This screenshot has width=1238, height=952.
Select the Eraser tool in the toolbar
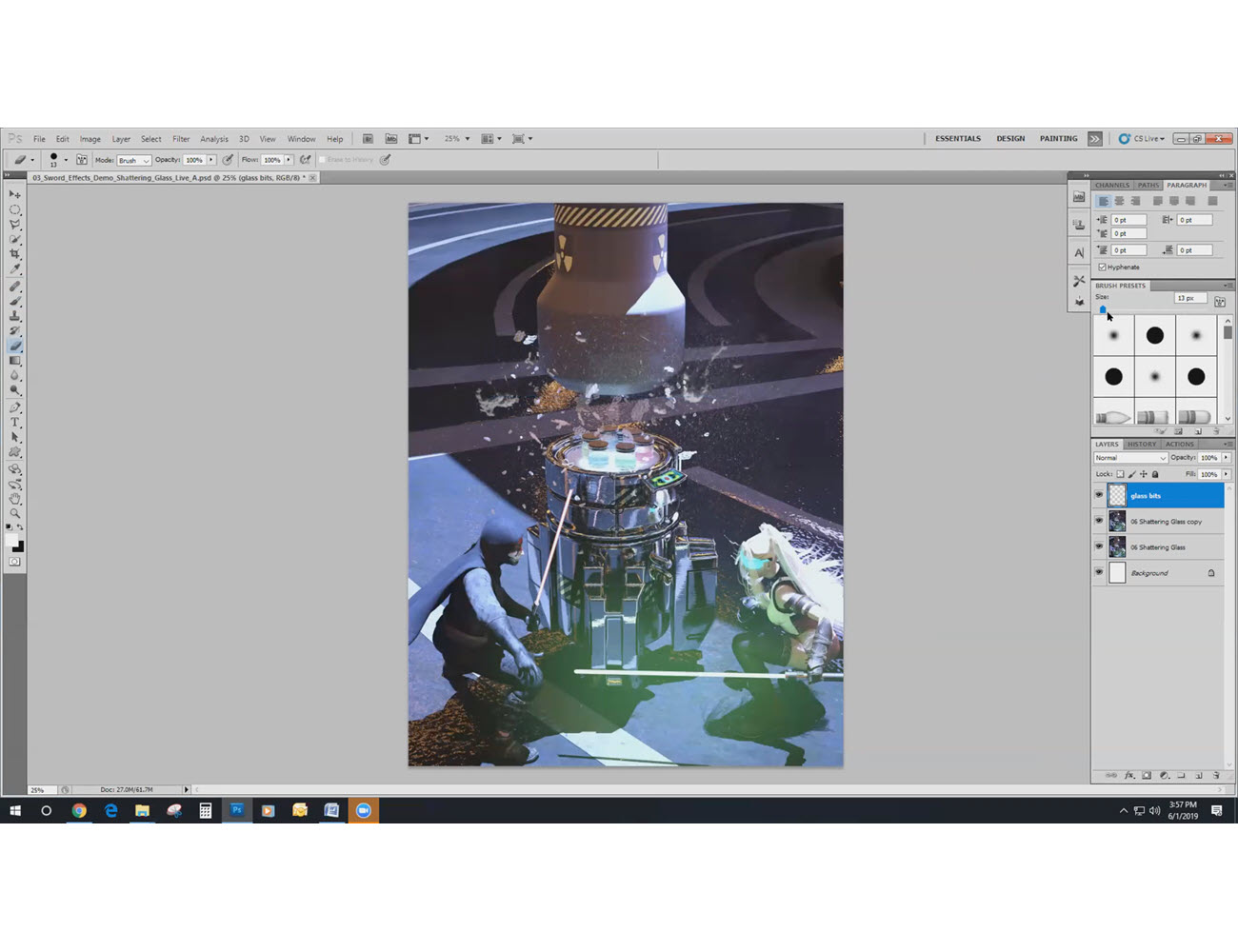pyautogui.click(x=15, y=346)
